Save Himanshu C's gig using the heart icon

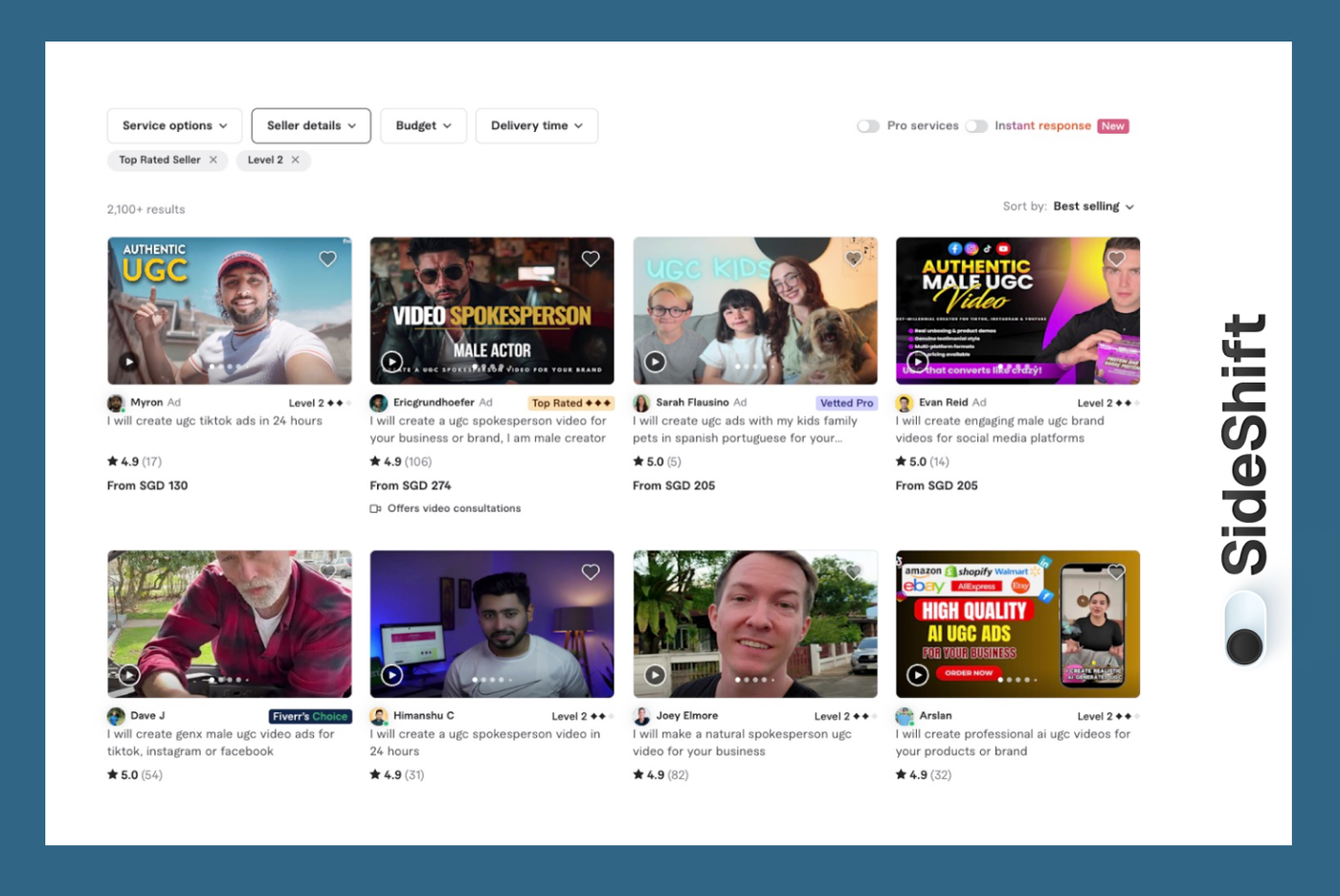tap(591, 571)
